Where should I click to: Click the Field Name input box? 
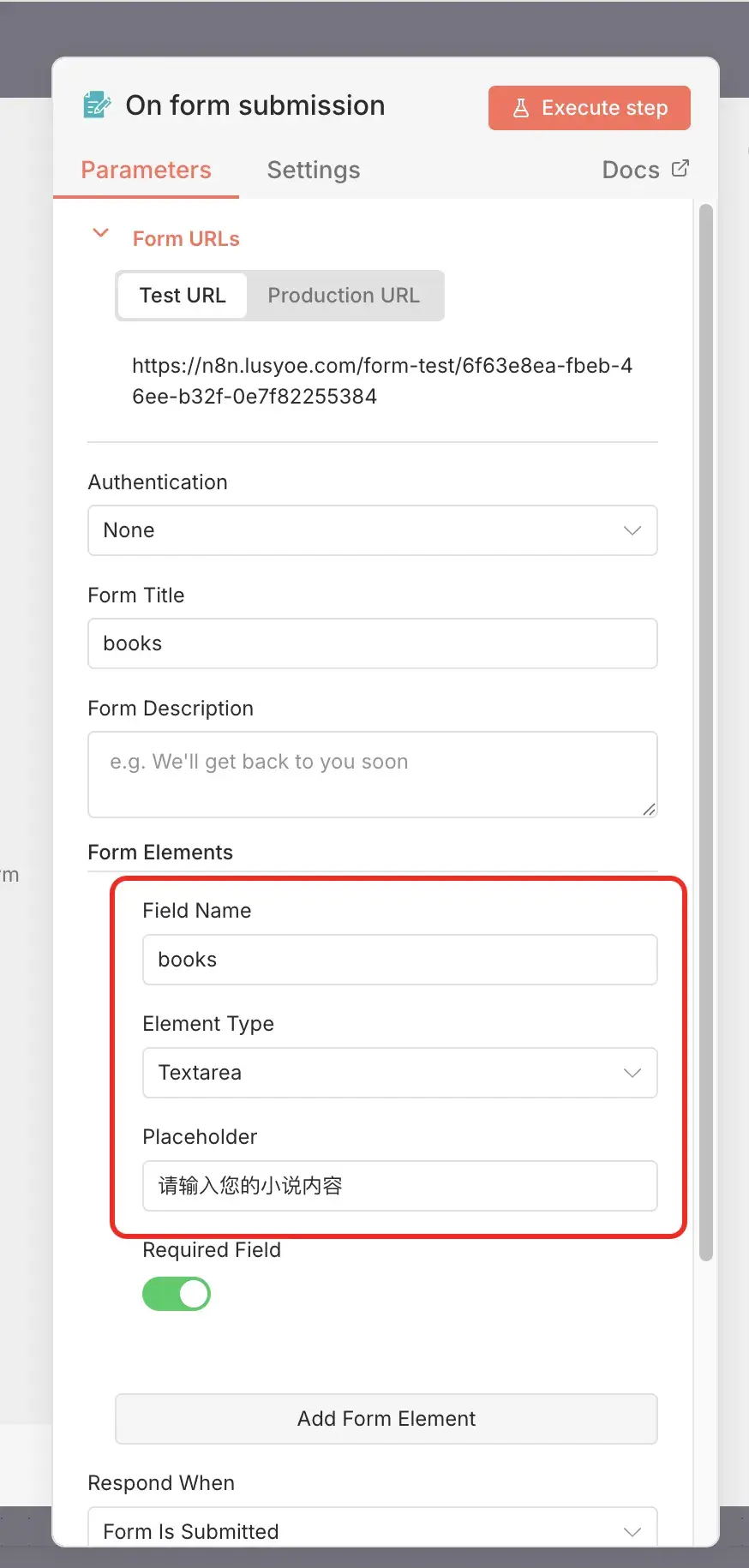click(x=399, y=960)
